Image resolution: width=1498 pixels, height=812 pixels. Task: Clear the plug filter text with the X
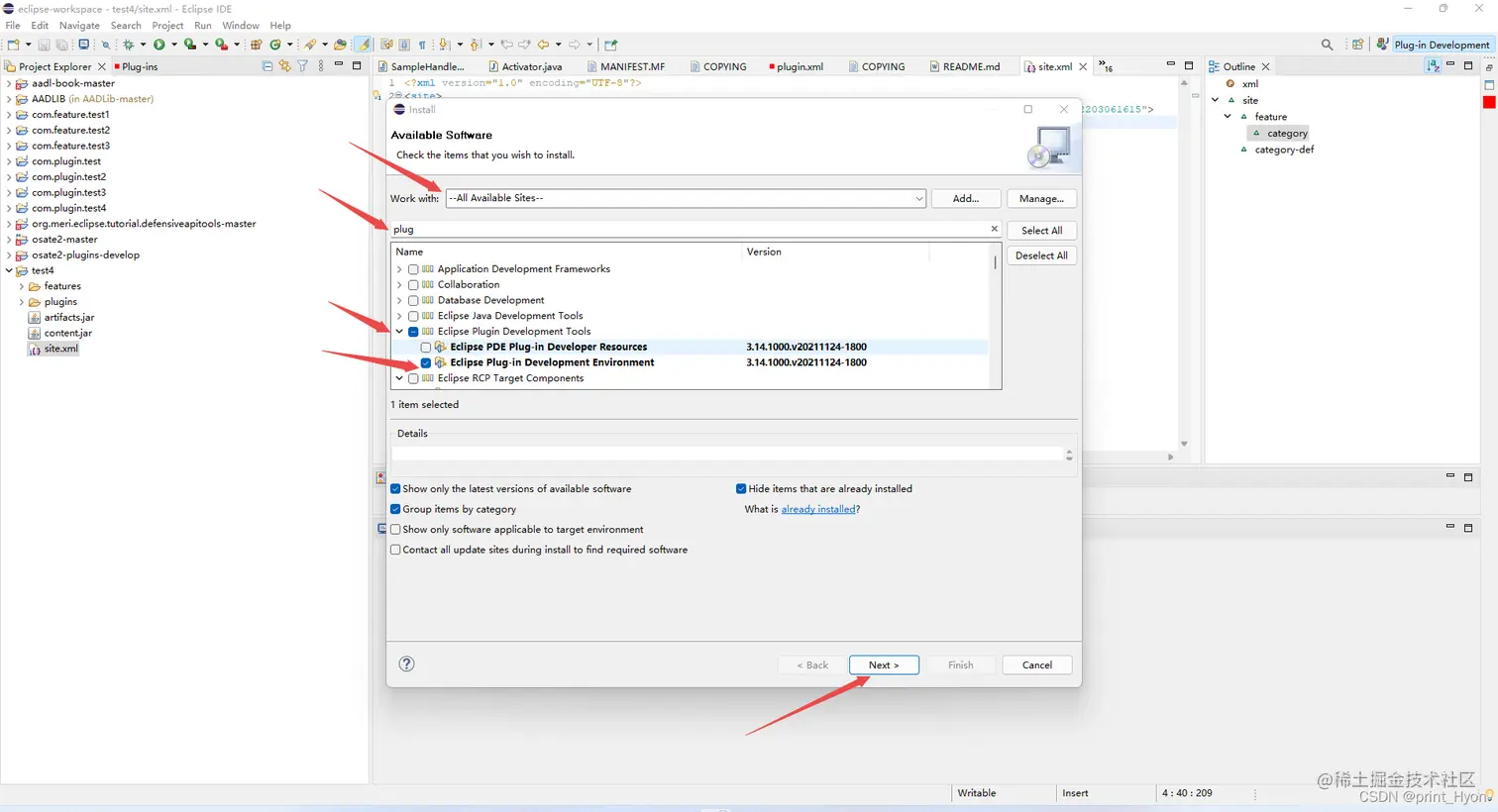click(x=995, y=229)
